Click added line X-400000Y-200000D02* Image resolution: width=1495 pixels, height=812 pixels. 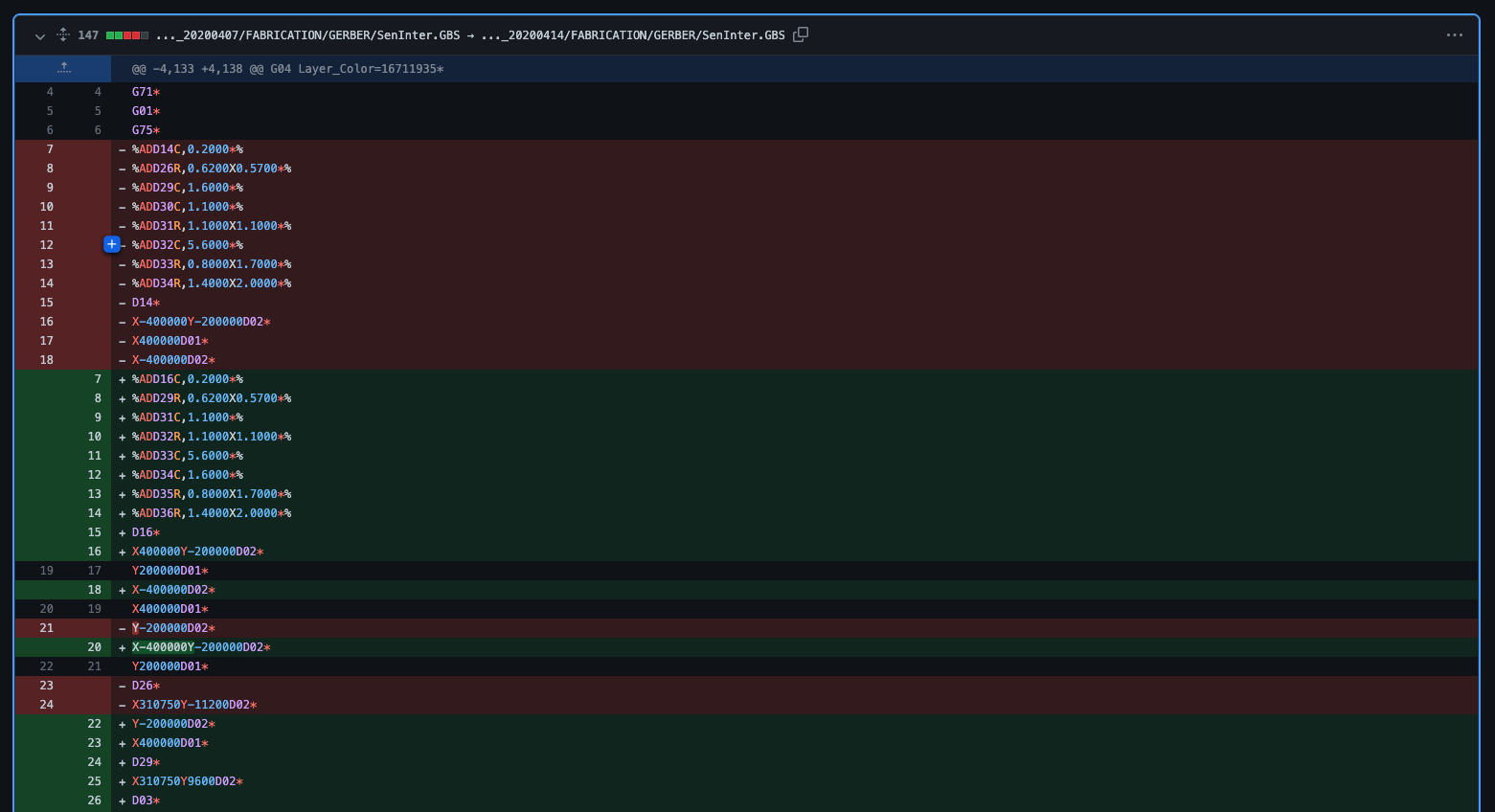click(201, 647)
